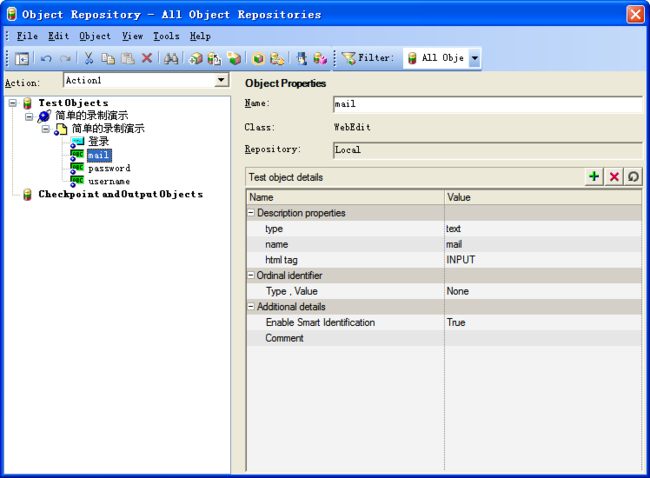The image size is (650, 478).
Task: Open the Object Spy icon
Action: click(x=302, y=58)
